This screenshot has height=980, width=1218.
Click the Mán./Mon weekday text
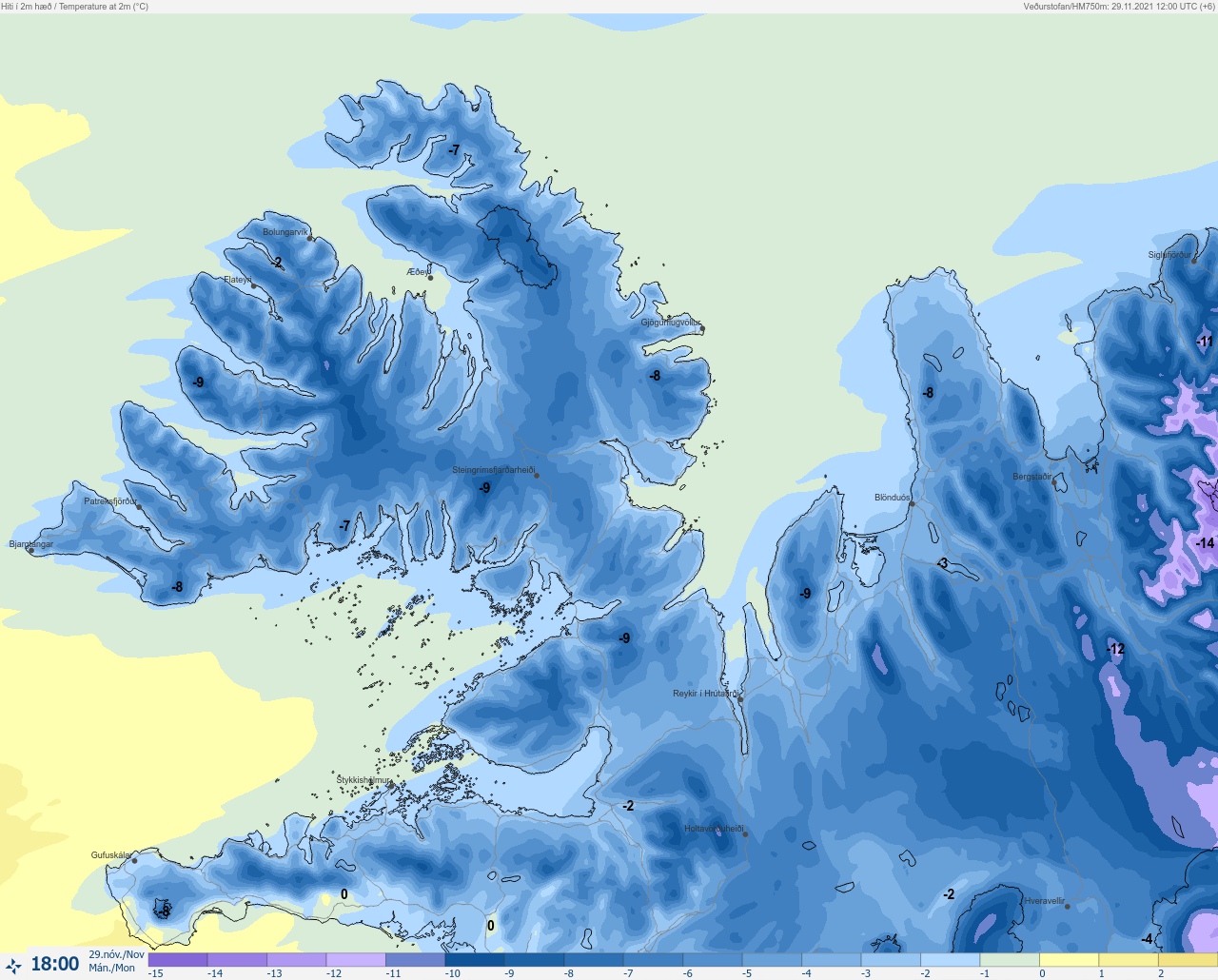click(x=112, y=968)
